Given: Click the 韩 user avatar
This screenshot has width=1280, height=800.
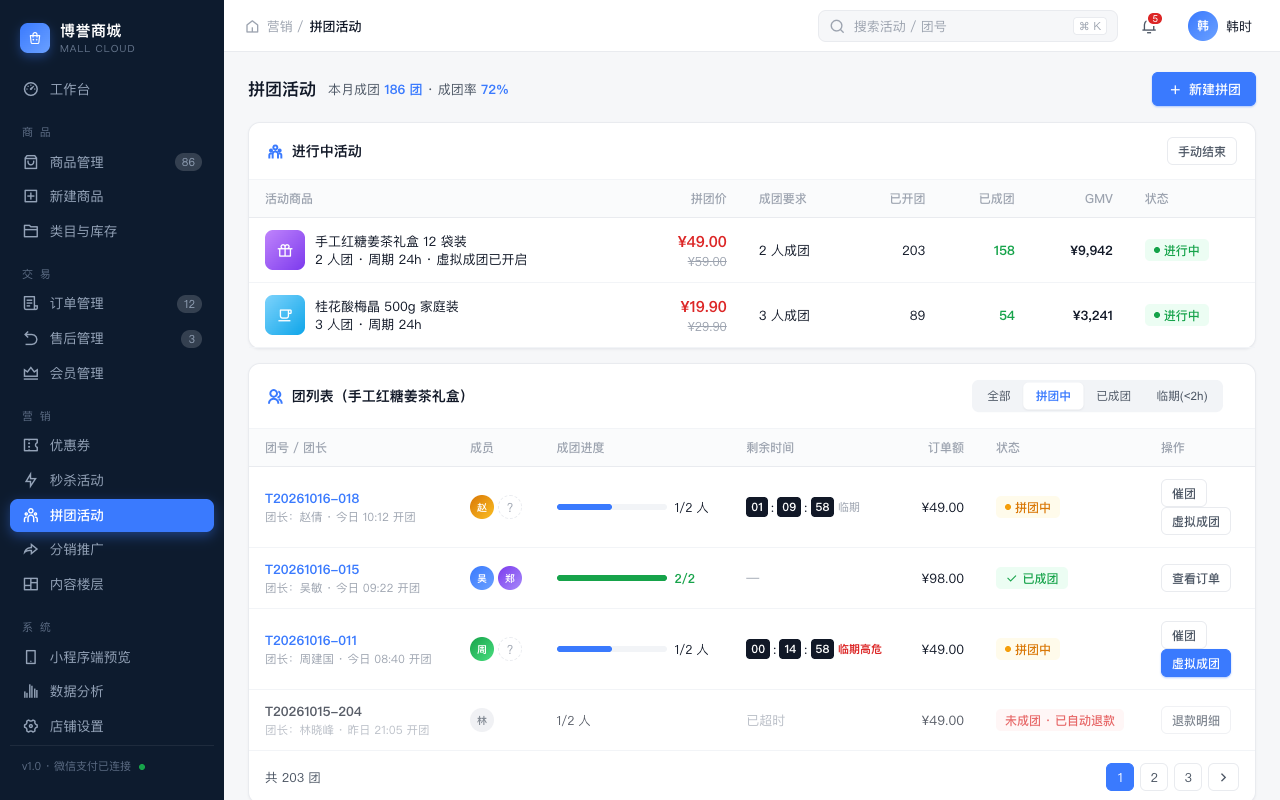Looking at the screenshot, I should coord(1203,26).
